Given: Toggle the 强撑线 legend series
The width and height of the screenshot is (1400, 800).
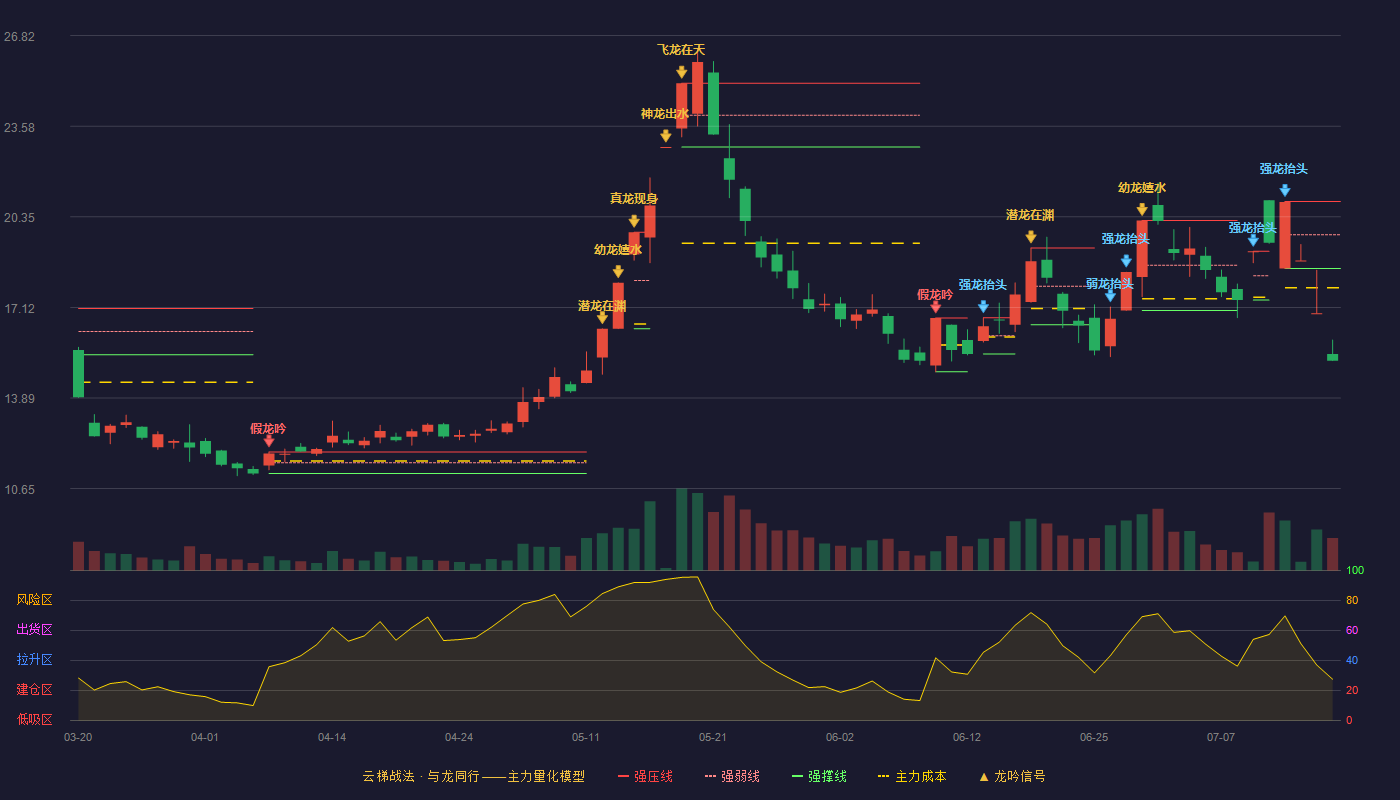Looking at the screenshot, I should pyautogui.click(x=819, y=776).
